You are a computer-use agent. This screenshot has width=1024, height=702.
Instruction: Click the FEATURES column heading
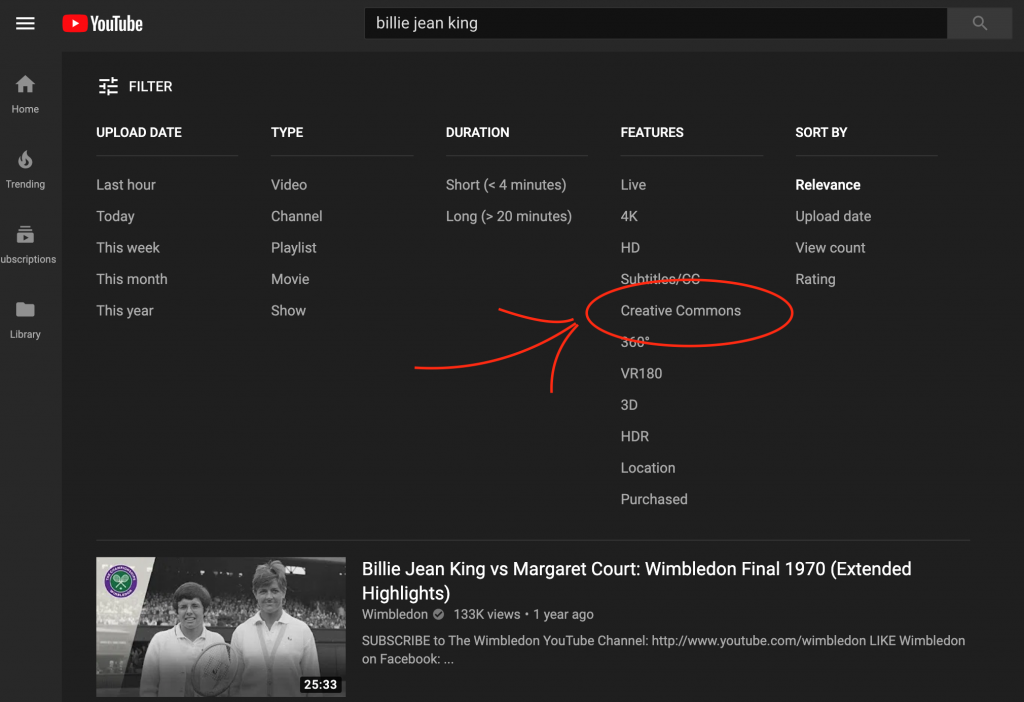(652, 133)
